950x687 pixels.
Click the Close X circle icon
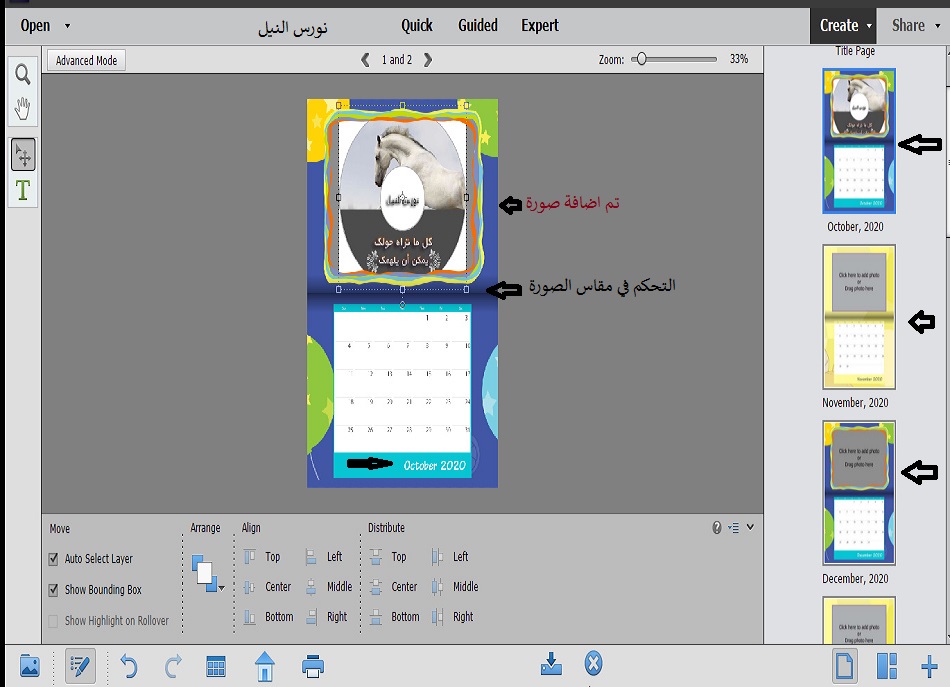[593, 664]
